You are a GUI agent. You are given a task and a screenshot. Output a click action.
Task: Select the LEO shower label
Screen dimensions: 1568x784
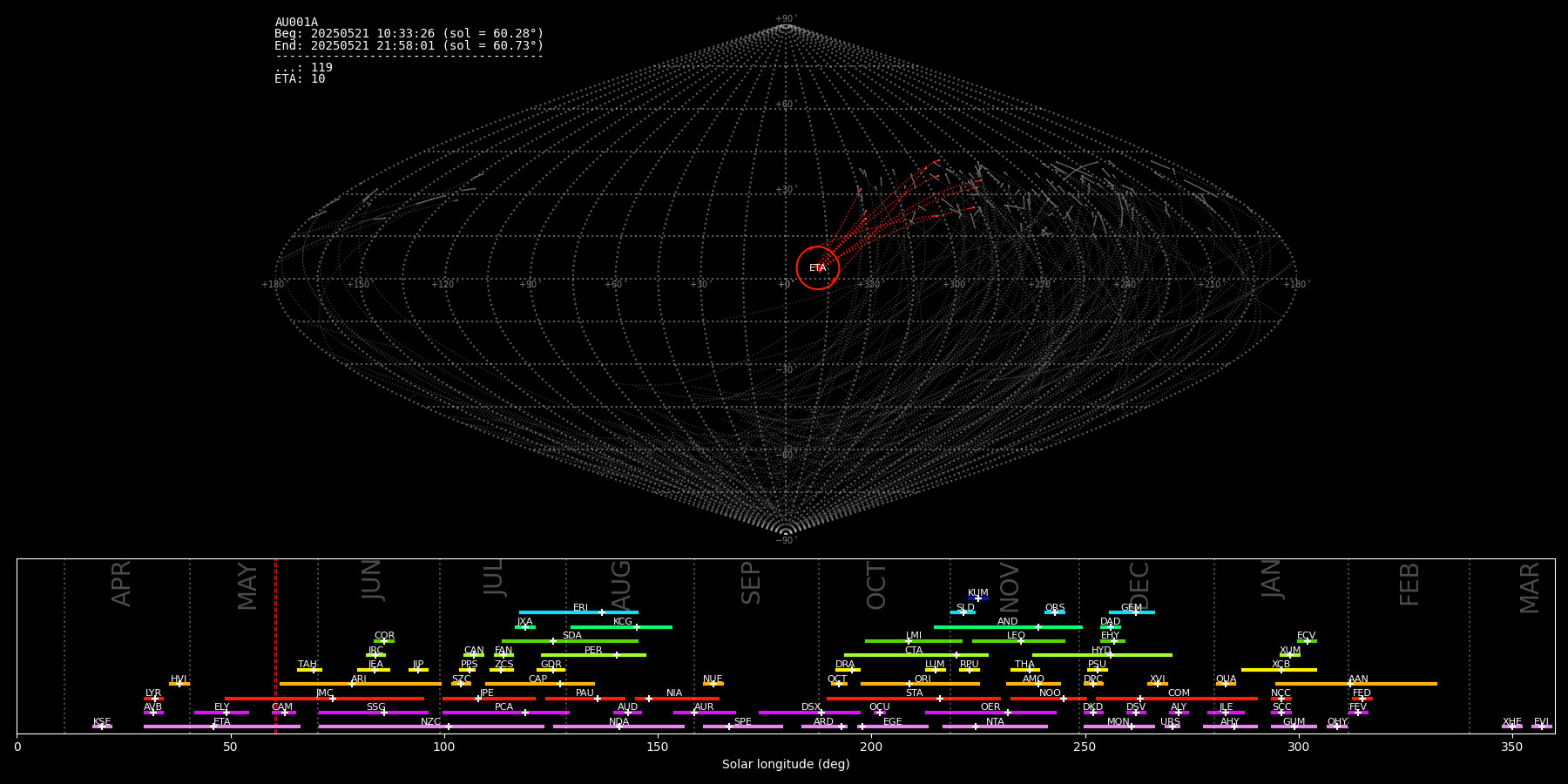(x=1017, y=636)
